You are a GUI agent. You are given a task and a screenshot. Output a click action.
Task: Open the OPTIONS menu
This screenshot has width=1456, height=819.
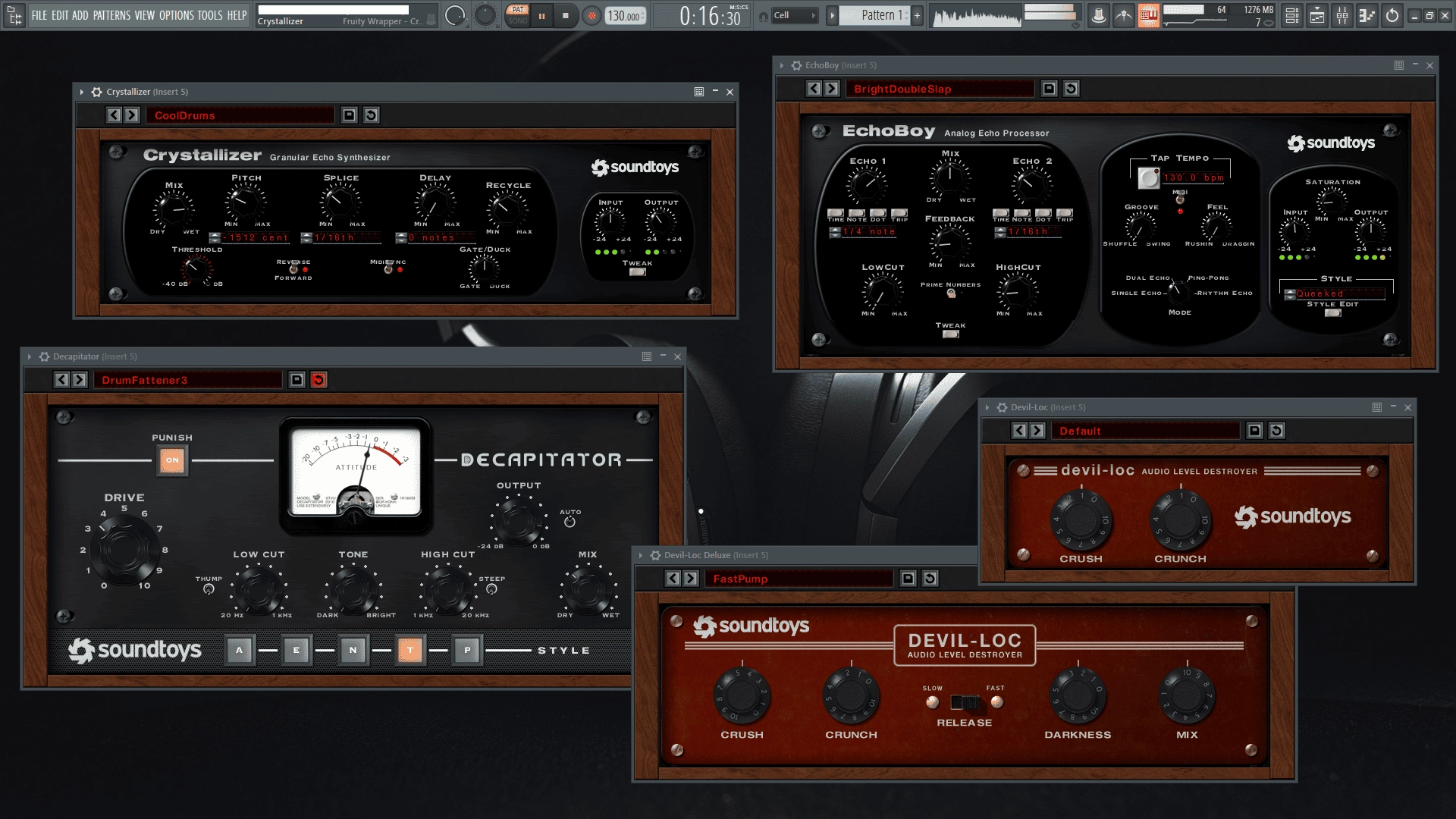pos(177,15)
